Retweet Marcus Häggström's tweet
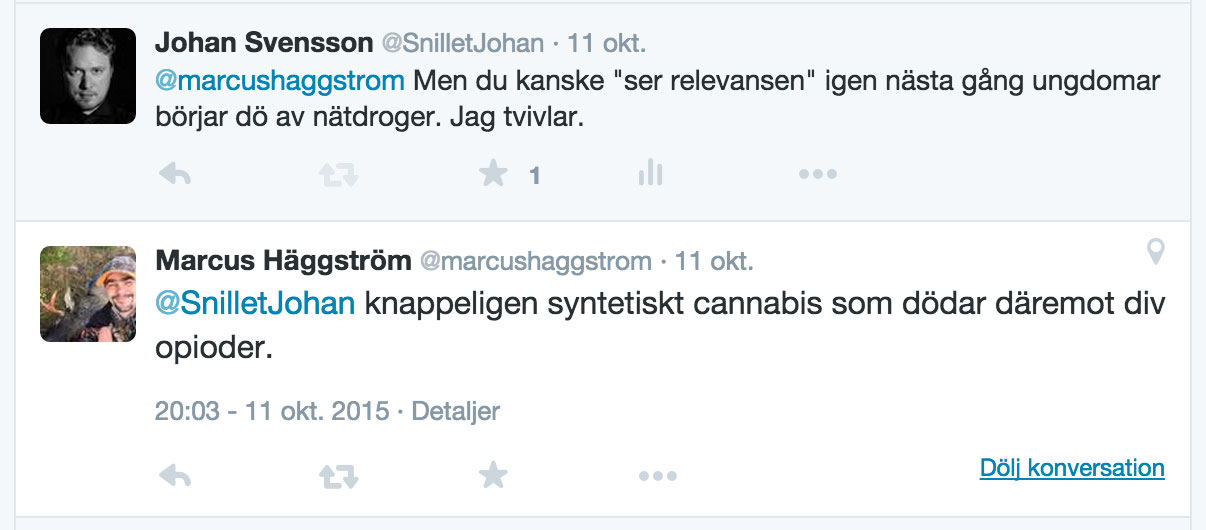The image size is (1206, 530). coord(338,477)
